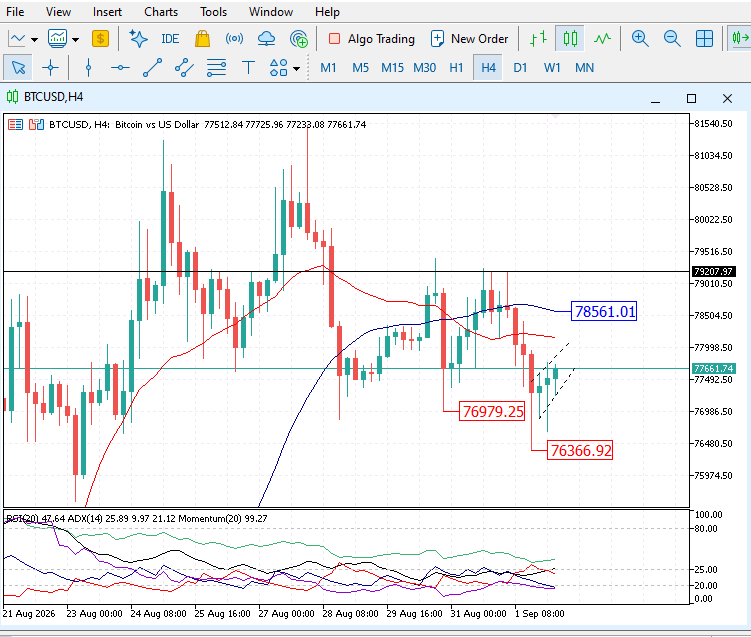Switch to D1 timeframe
This screenshot has width=751, height=637.
click(520, 68)
